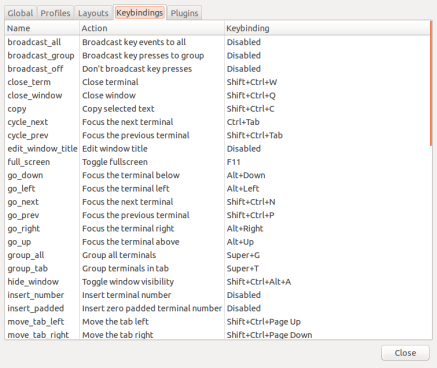The image size is (437, 368).
Task: Click the Shift+Ctrl+W keybinding cell
Action: [x=252, y=82]
